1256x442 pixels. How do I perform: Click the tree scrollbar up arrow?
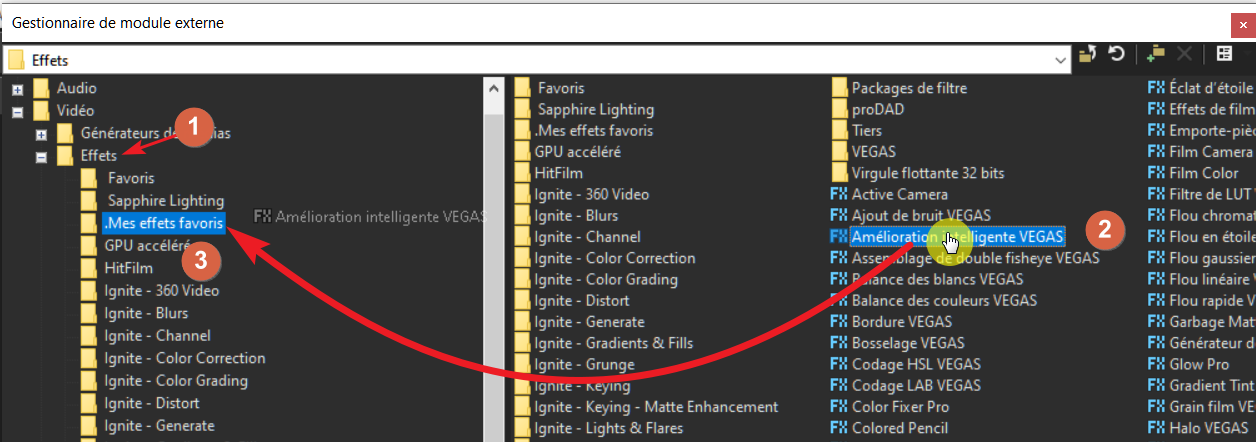(x=494, y=88)
